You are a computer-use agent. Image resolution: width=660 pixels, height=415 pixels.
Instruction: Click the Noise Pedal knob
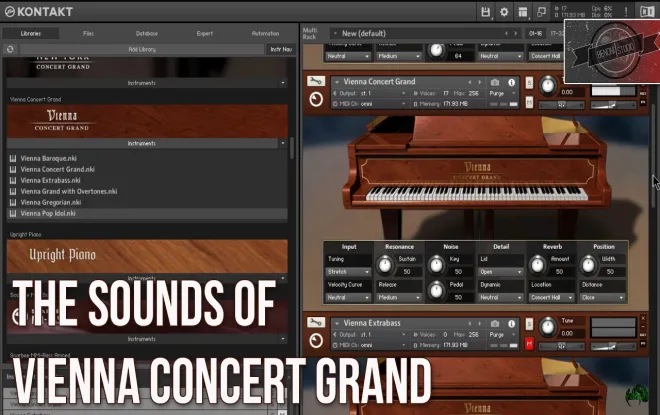pos(436,290)
